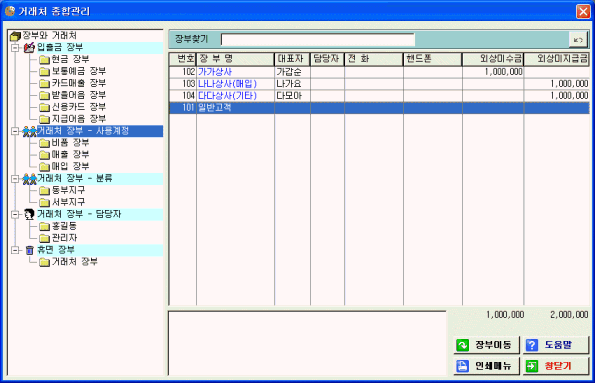The image size is (595, 383).
Task: Click the 거래처 장부 - 사용계정 people icon
Action: tap(30, 131)
